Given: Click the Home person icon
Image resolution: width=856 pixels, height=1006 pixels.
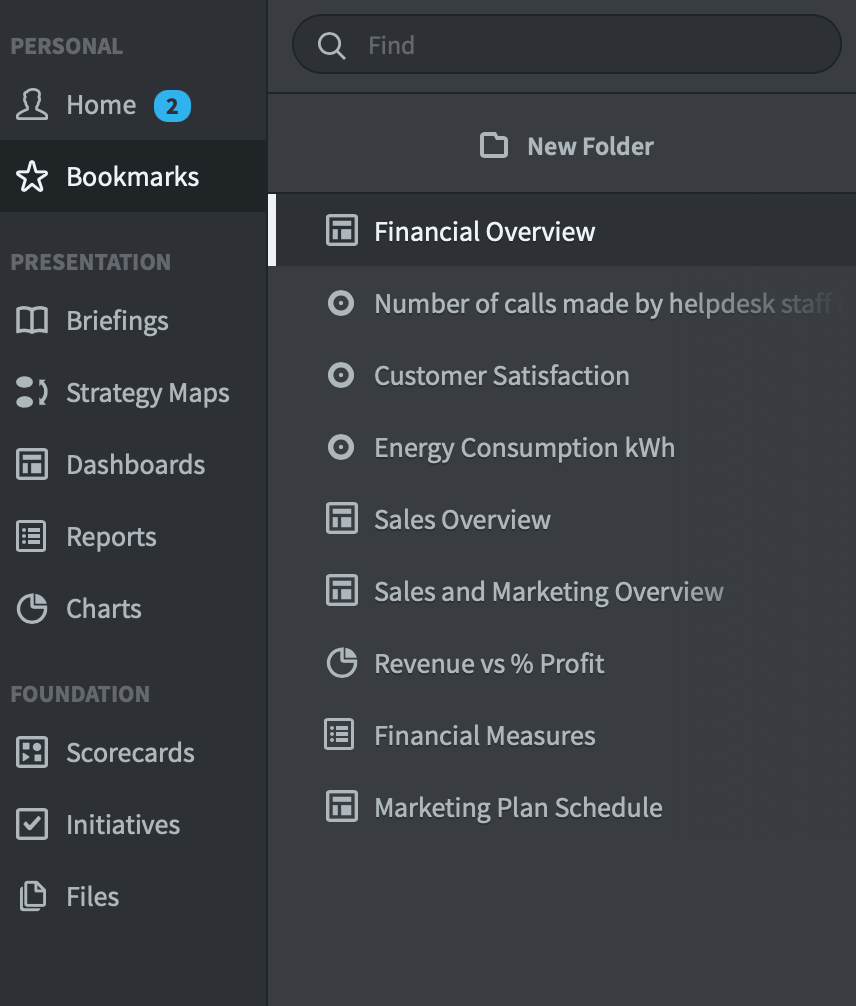Looking at the screenshot, I should coord(31,105).
